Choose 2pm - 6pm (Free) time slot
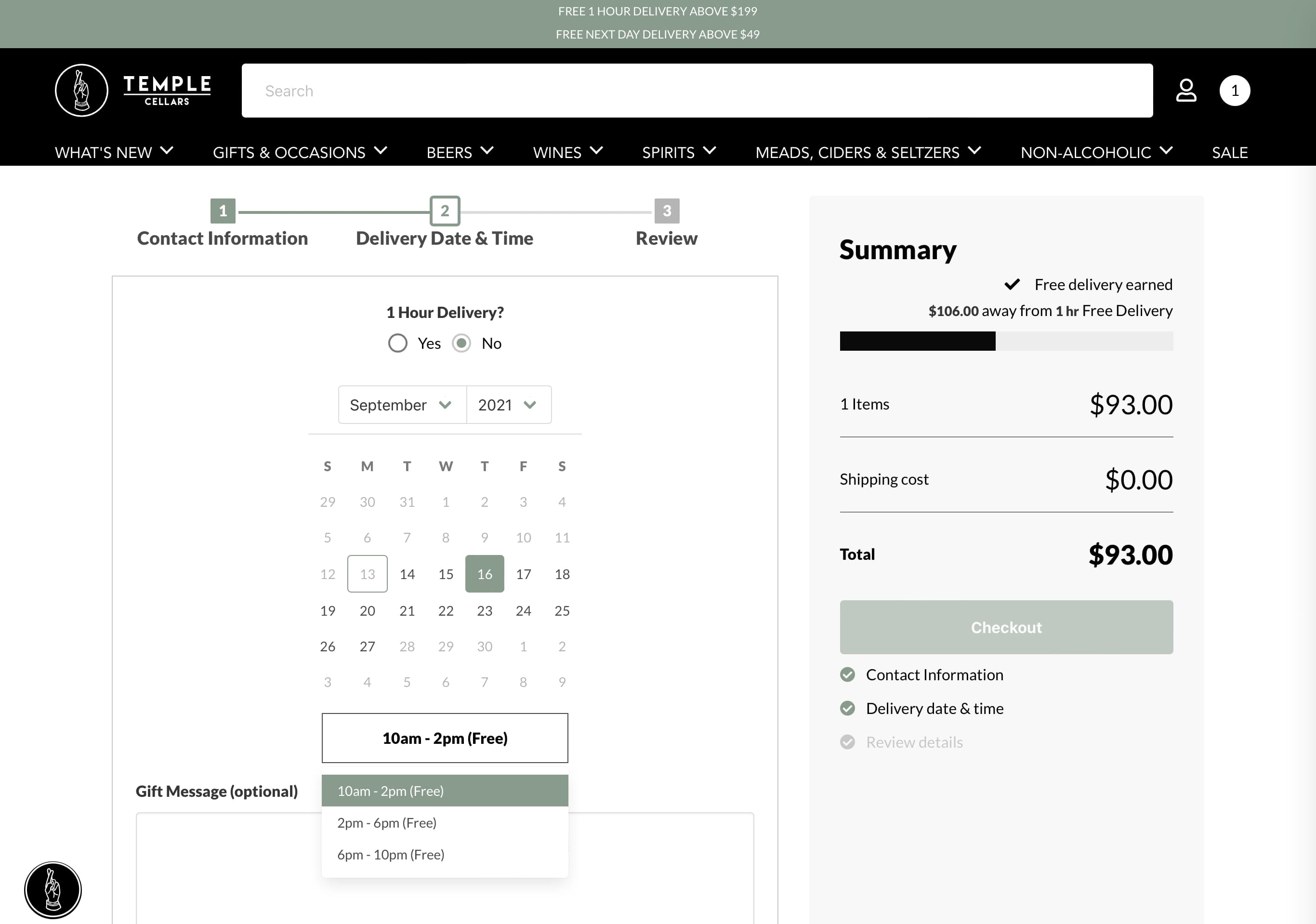The image size is (1316, 924). point(387,823)
